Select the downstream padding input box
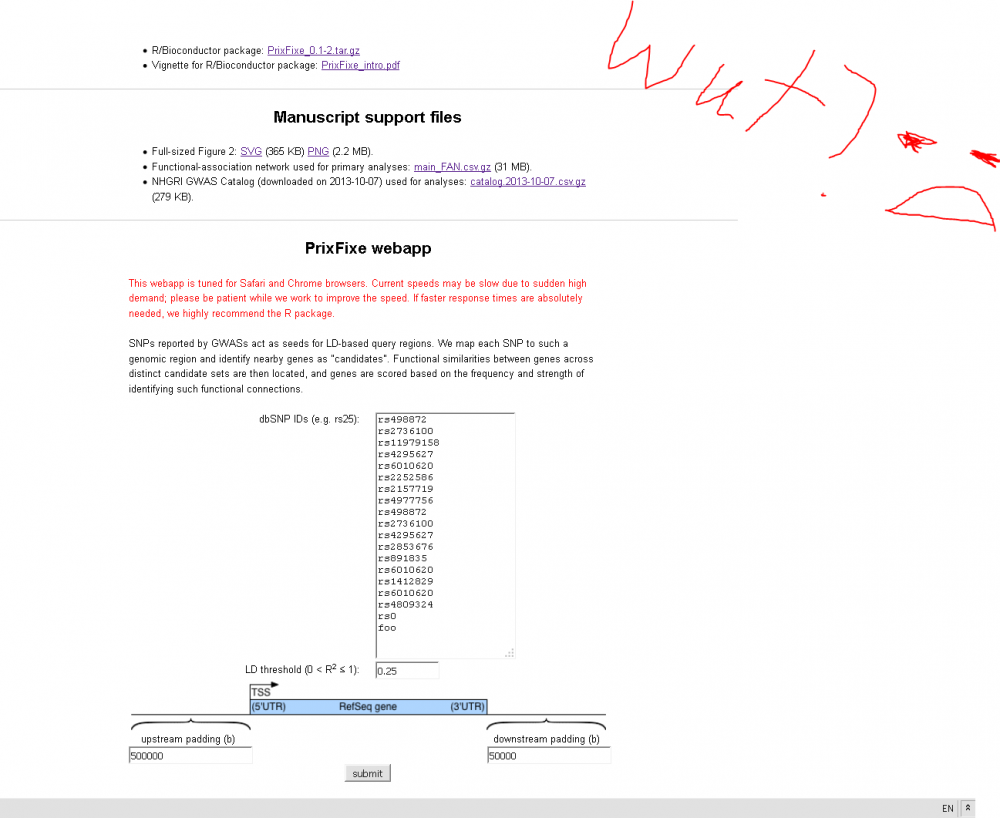This screenshot has height=818, width=1000. click(x=548, y=756)
